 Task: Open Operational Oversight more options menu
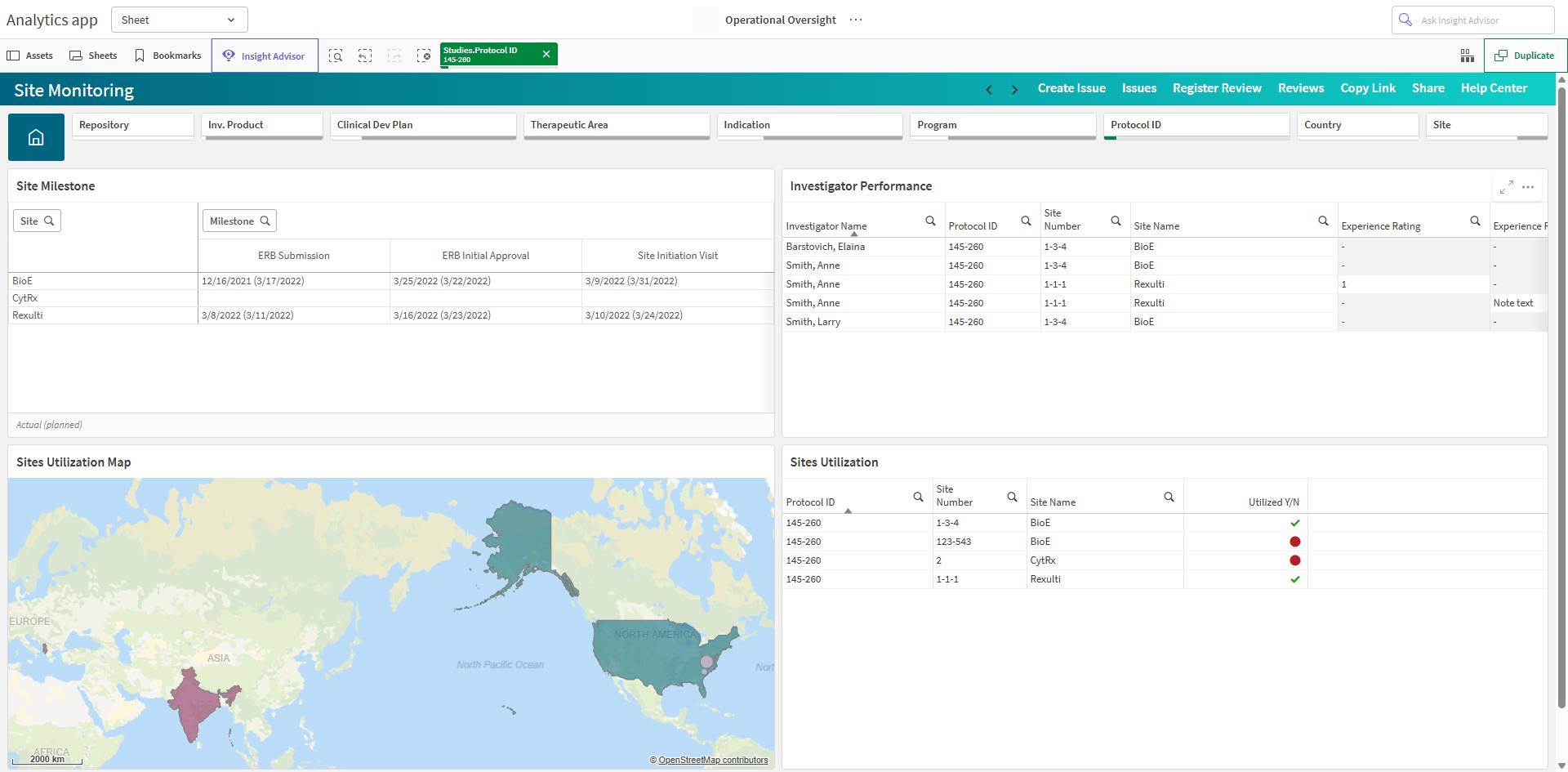pos(856,20)
